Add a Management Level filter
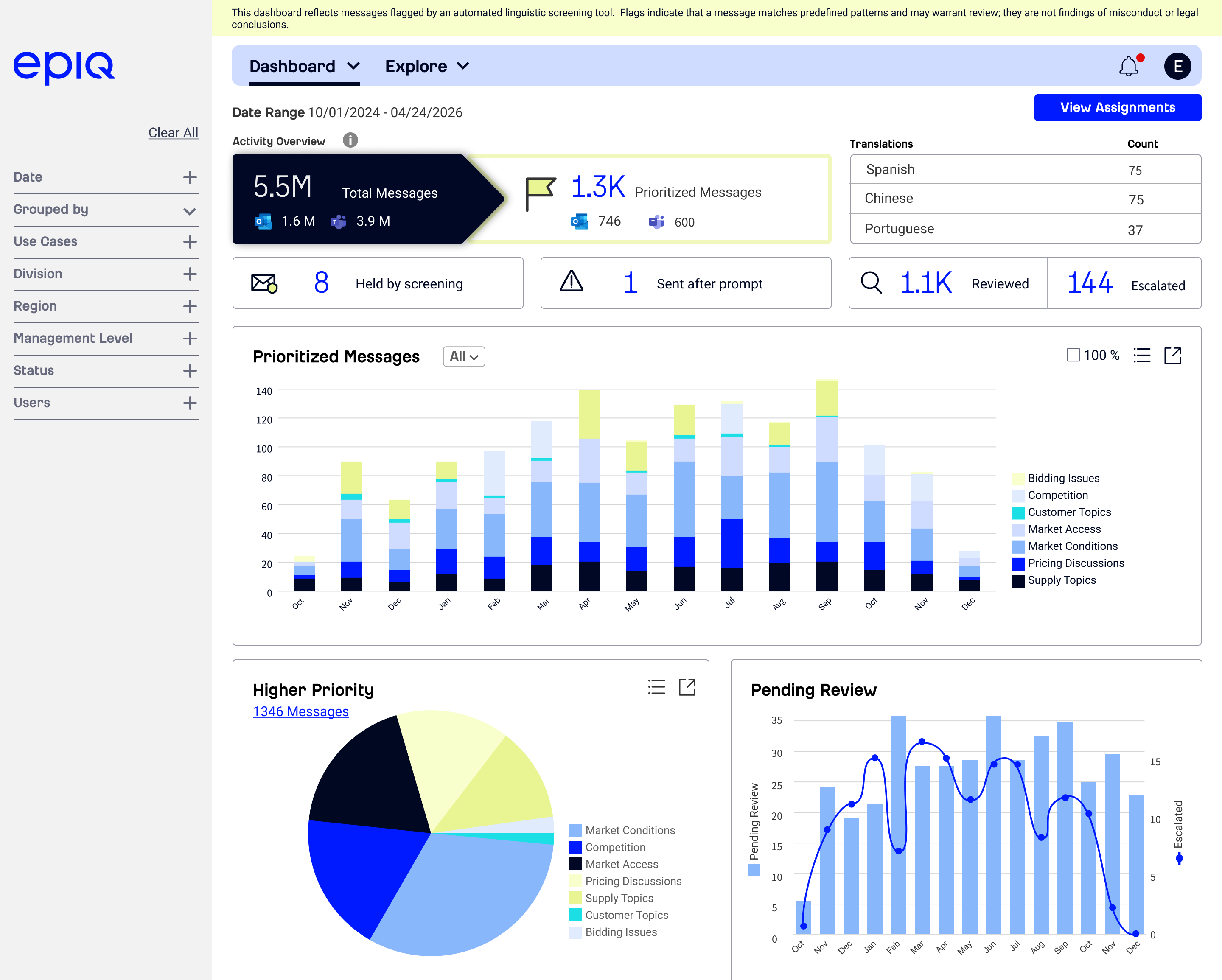 [x=190, y=339]
